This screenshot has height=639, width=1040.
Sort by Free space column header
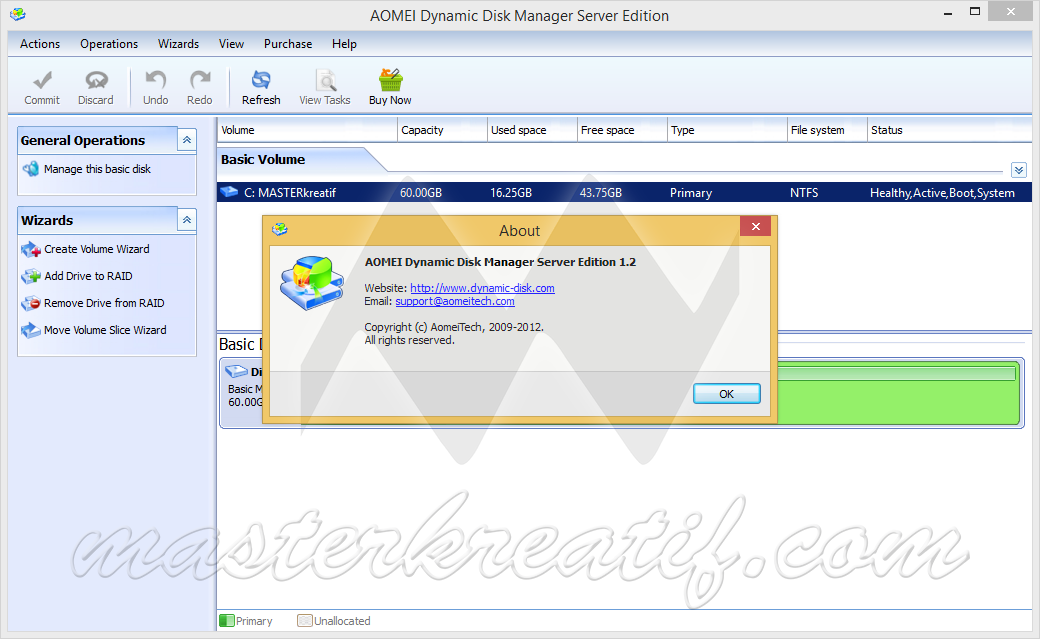coord(622,130)
